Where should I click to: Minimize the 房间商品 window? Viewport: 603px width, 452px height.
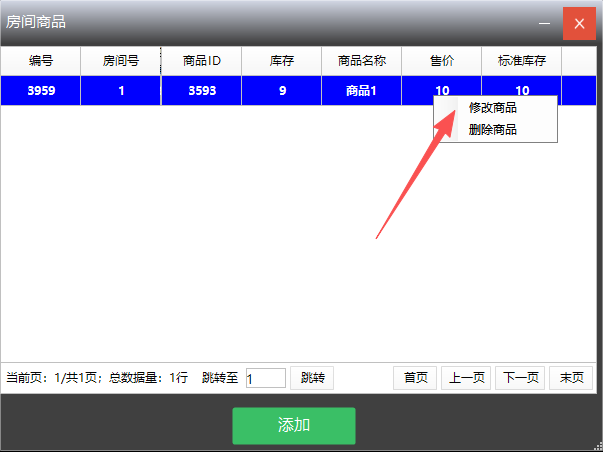545,22
